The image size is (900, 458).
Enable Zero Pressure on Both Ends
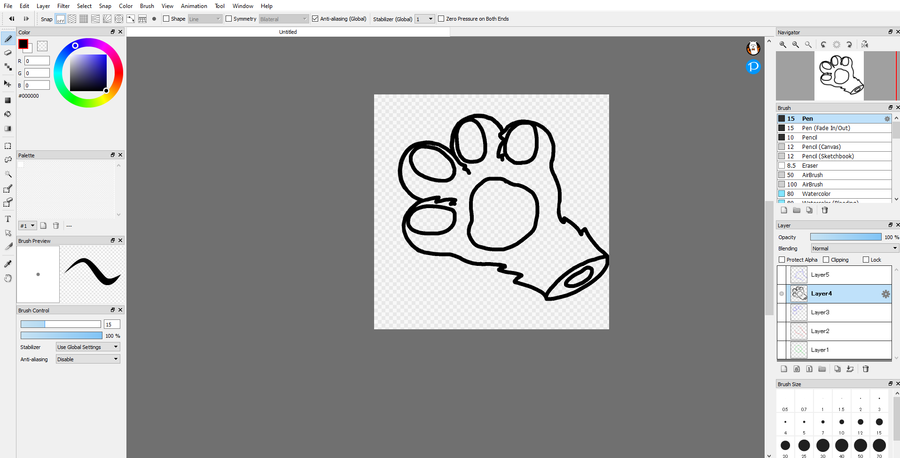point(441,19)
